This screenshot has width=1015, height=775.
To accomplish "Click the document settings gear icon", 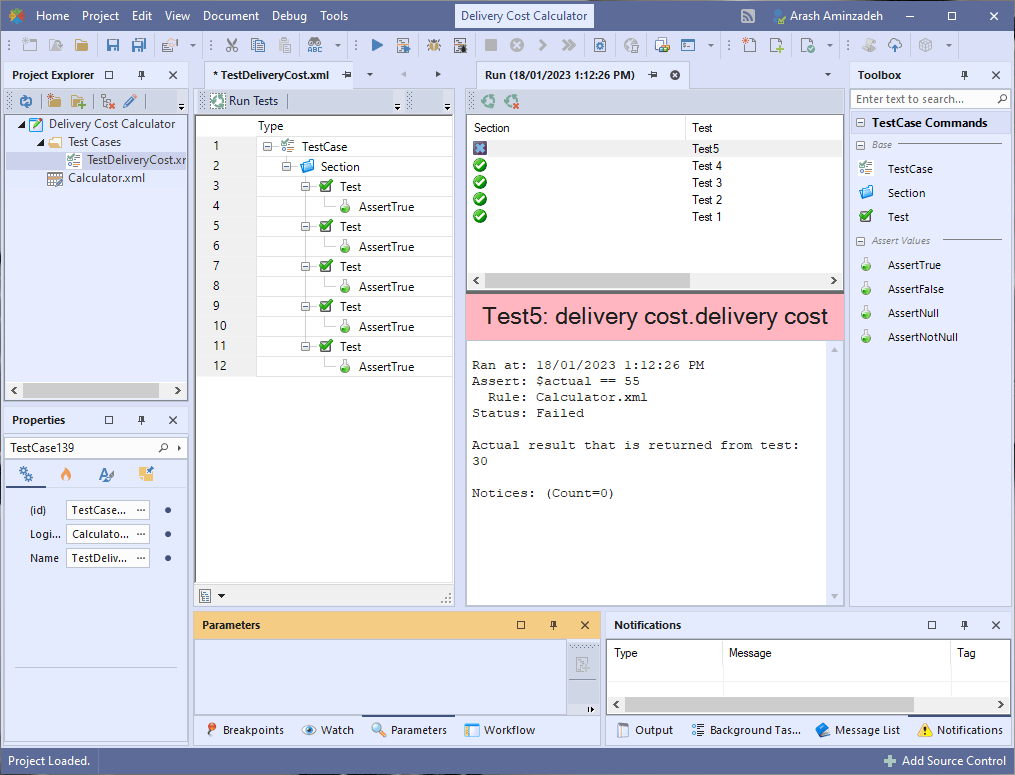I will point(599,45).
